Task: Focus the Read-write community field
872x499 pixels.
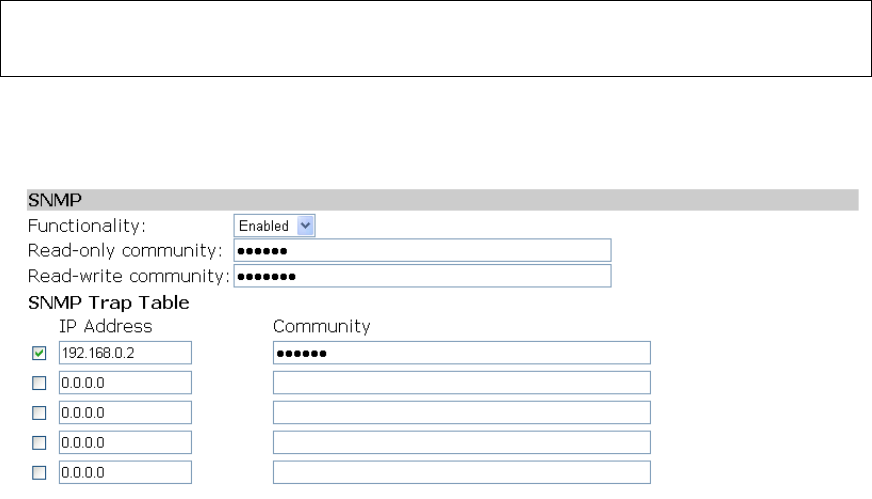Action: click(422, 276)
